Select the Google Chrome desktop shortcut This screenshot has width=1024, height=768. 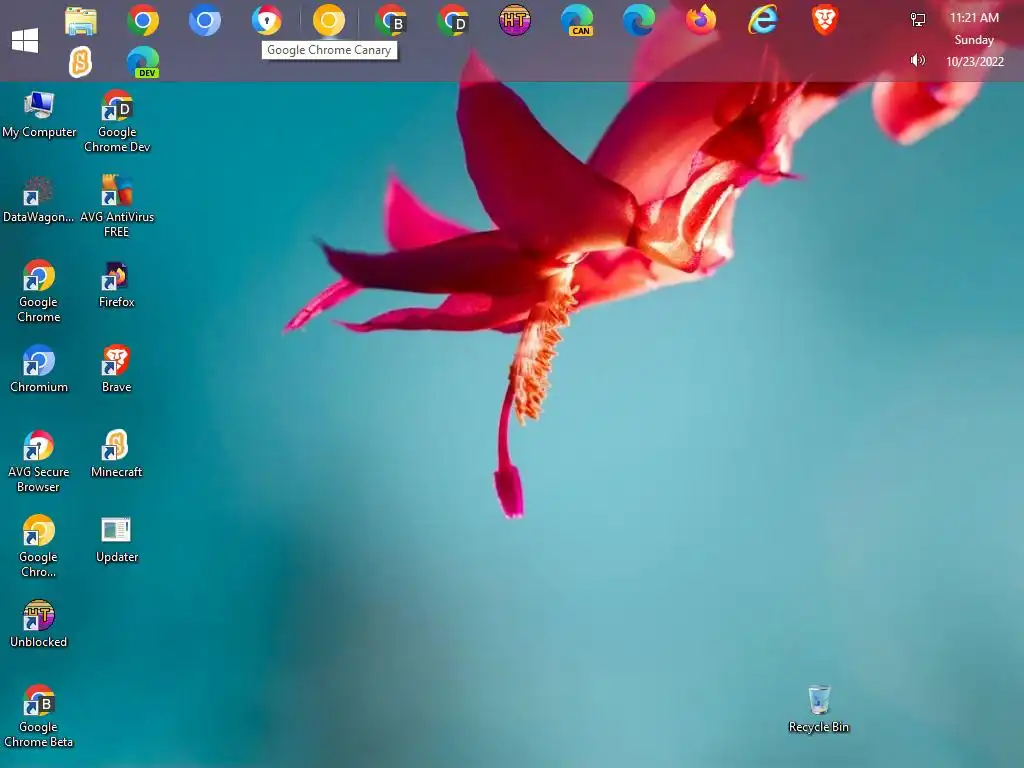pyautogui.click(x=39, y=292)
